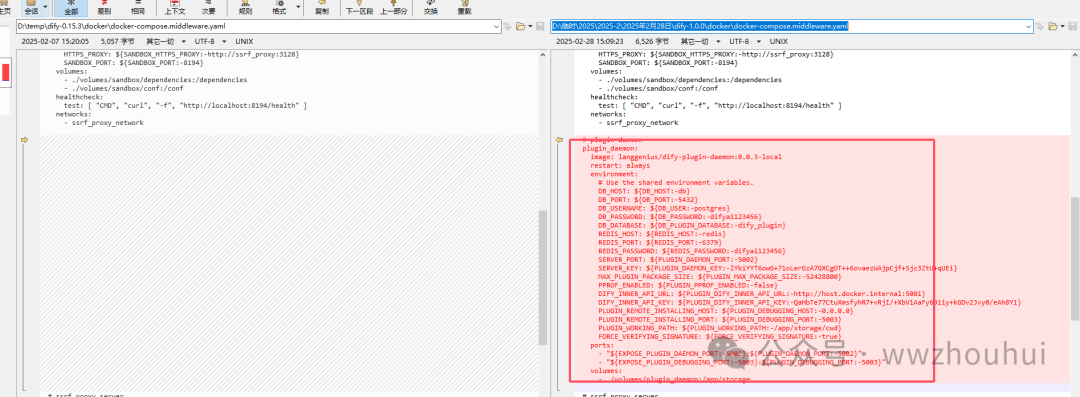1080x397 pixels.
Task: Click left pane ssrf_proxy_network line
Action: pos(103,122)
